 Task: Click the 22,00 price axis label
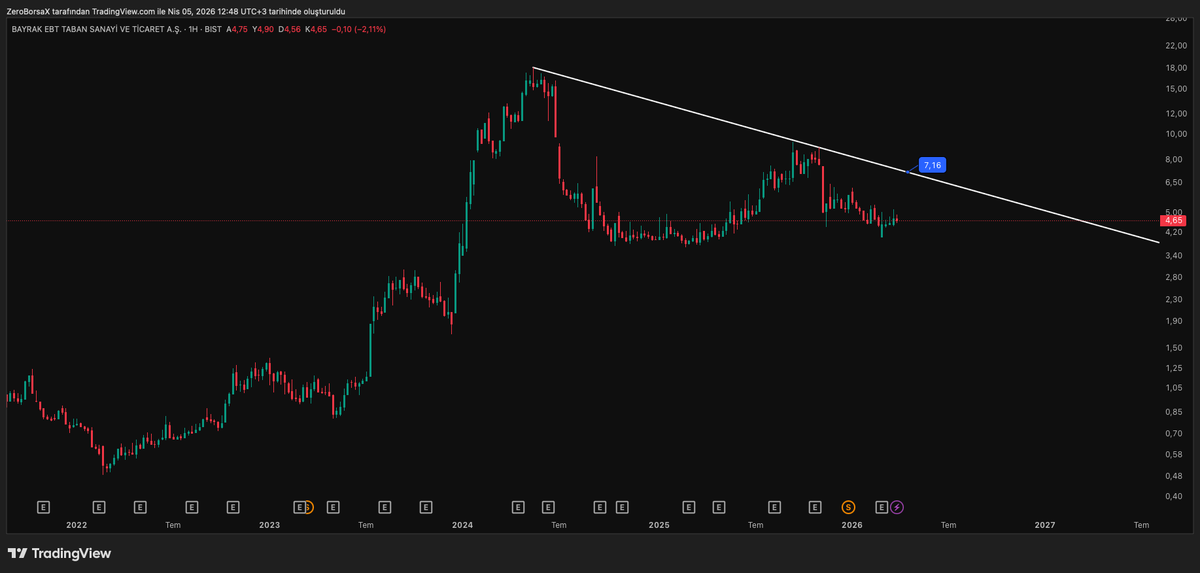pos(1174,46)
